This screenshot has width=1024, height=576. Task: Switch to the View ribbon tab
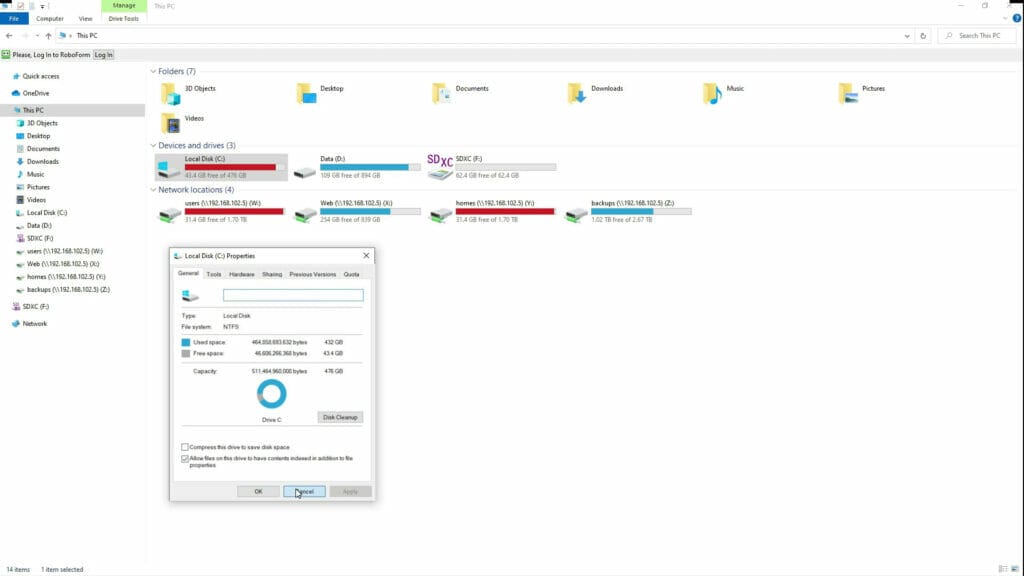click(84, 18)
